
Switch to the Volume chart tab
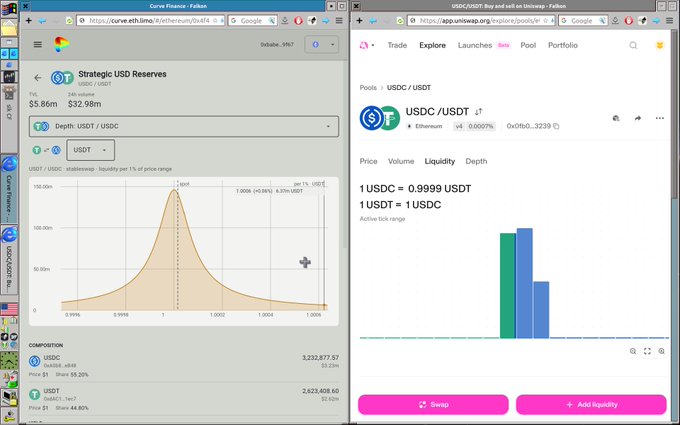tap(401, 161)
